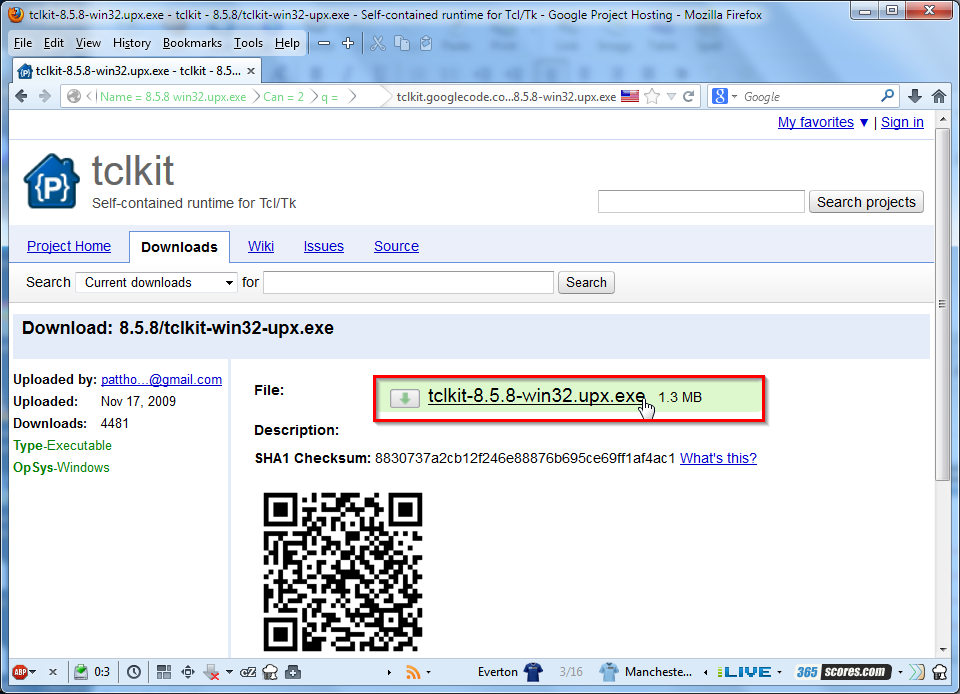This screenshot has height=694, width=960.
Task: Click the Adblock Plus icon
Action: 20,672
